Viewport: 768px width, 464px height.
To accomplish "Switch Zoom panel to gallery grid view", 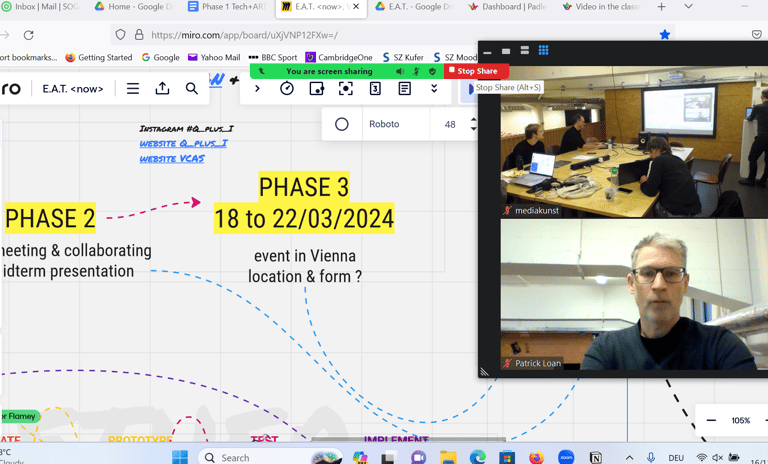I will pyautogui.click(x=543, y=50).
